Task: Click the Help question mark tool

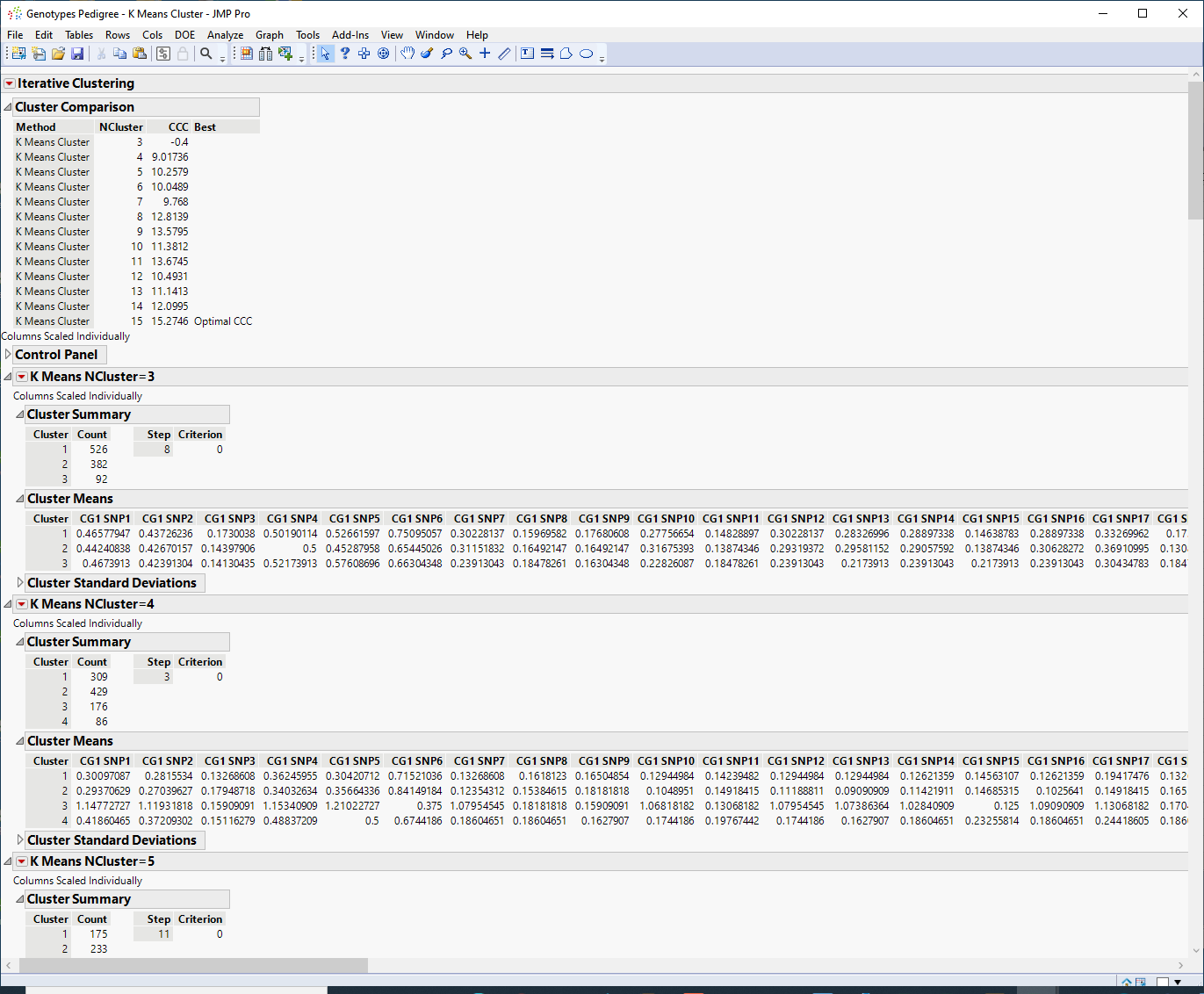Action: click(345, 54)
